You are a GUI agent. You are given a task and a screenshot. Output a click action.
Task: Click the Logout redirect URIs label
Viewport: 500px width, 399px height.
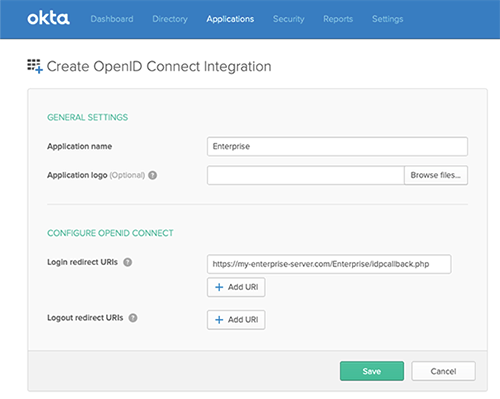85,318
